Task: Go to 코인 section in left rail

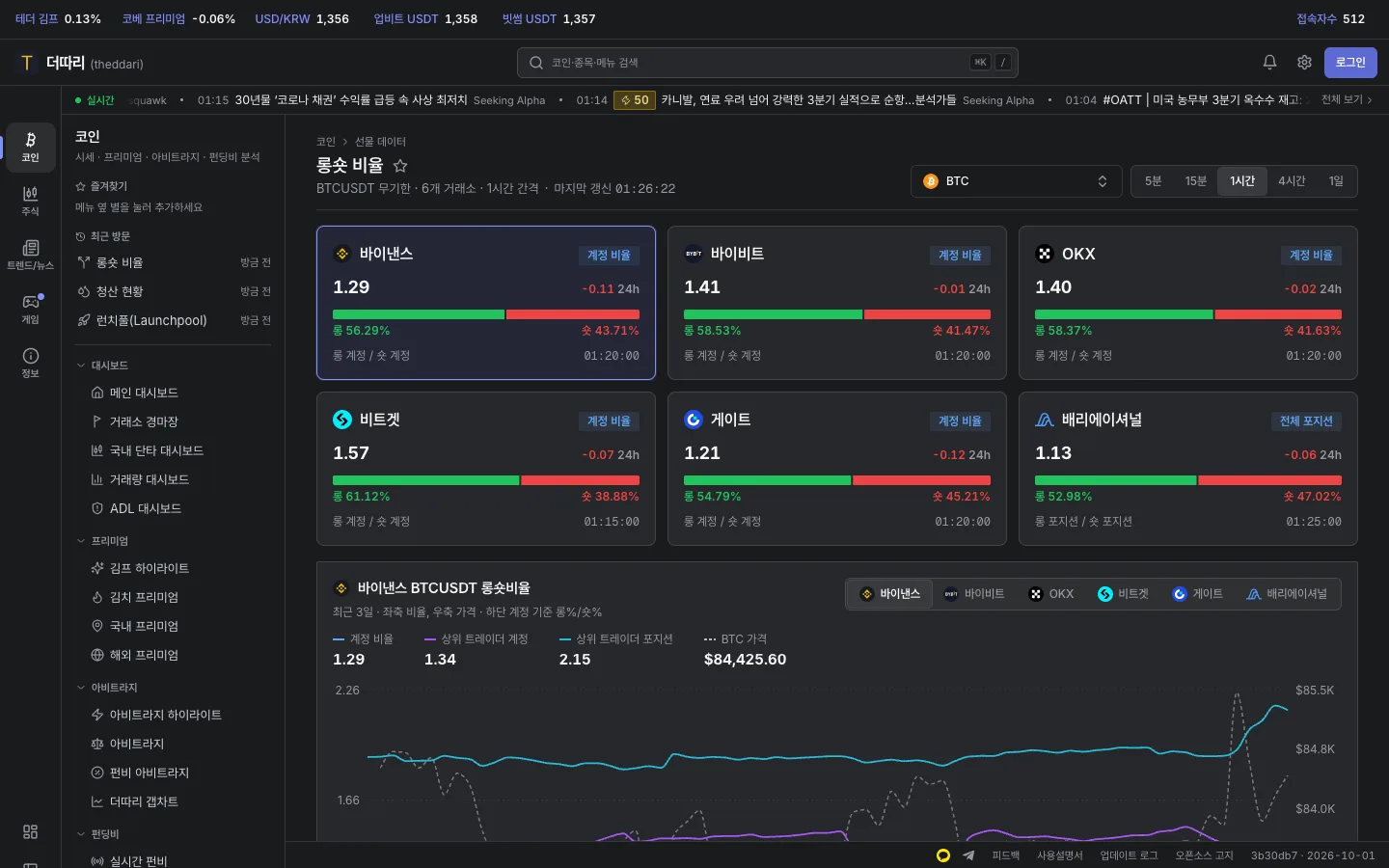Action: pyautogui.click(x=31, y=148)
